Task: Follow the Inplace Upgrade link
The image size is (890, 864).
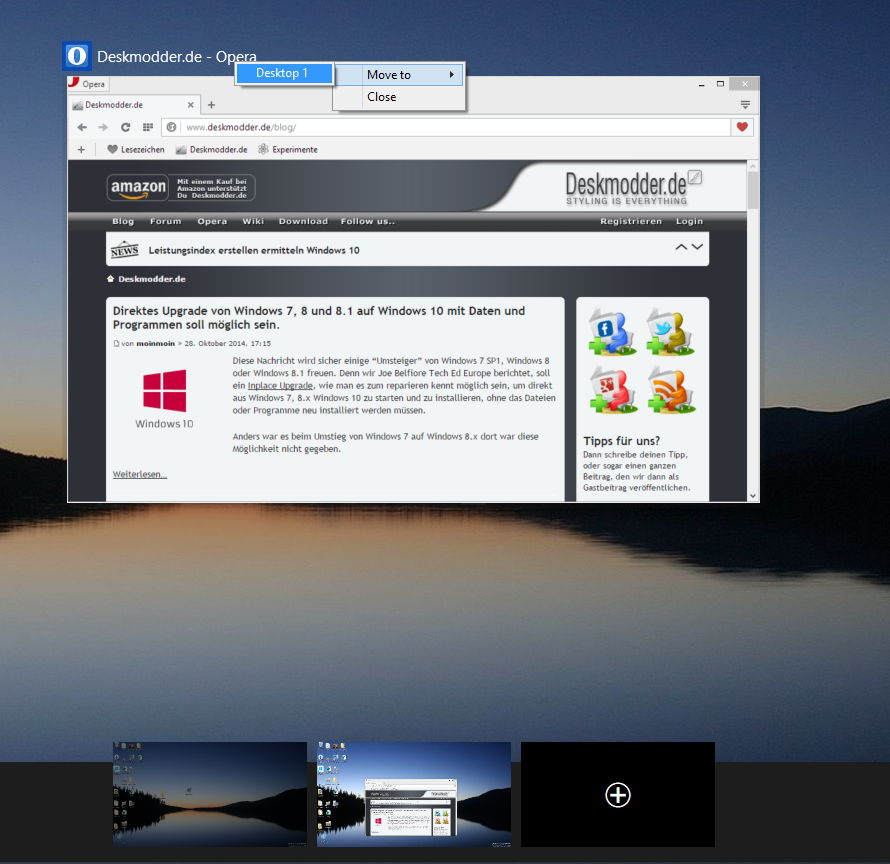Action: [x=280, y=385]
